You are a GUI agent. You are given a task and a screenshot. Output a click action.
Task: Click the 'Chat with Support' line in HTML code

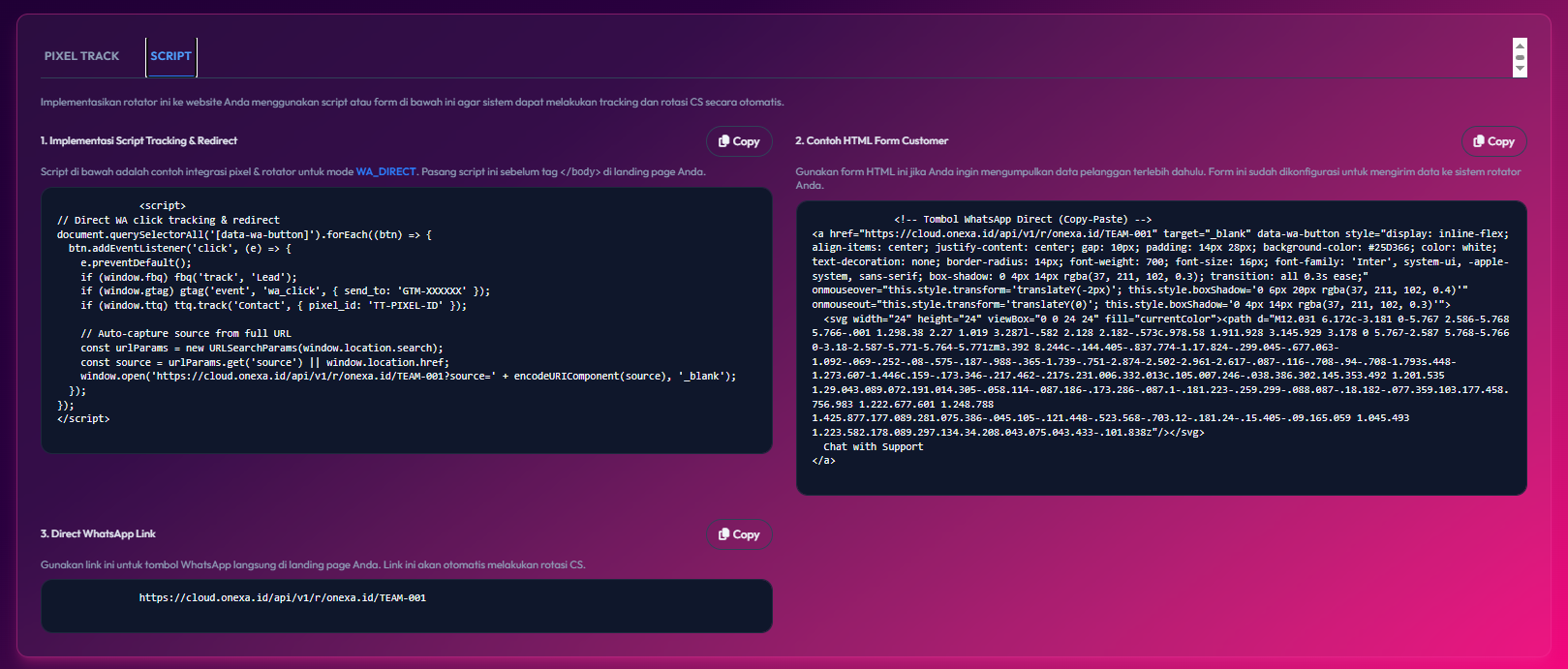[x=873, y=446]
